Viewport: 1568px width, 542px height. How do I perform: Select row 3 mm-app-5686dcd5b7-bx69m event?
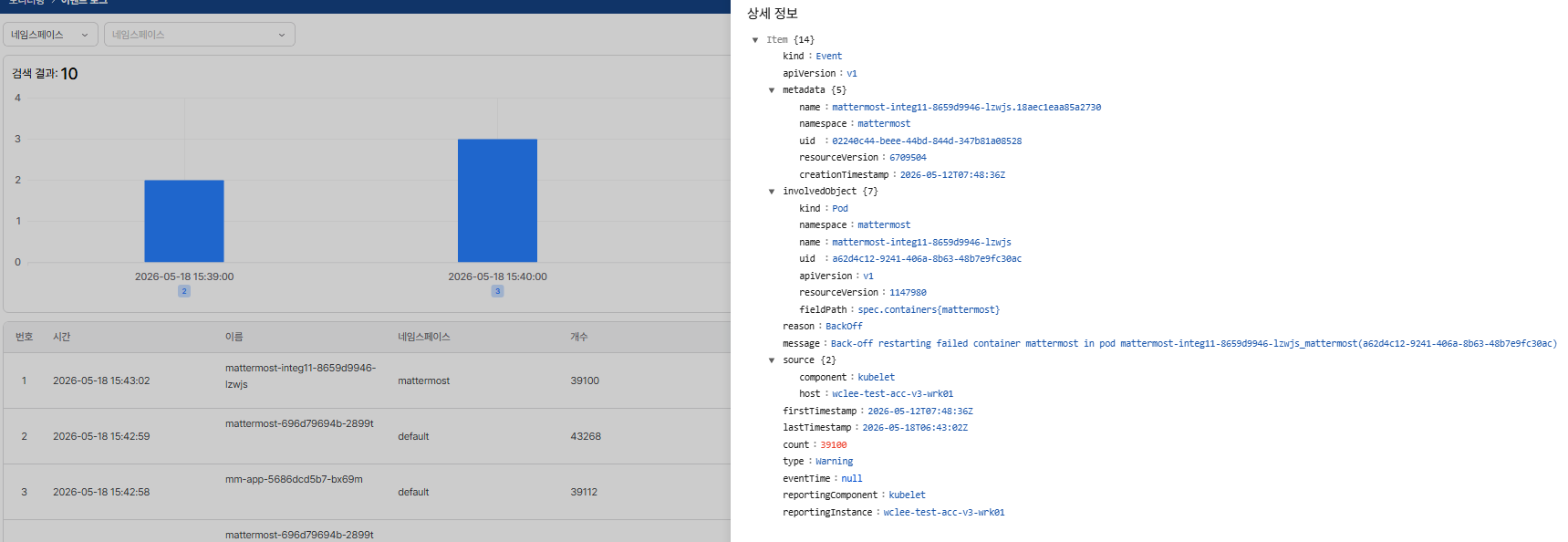(x=367, y=492)
